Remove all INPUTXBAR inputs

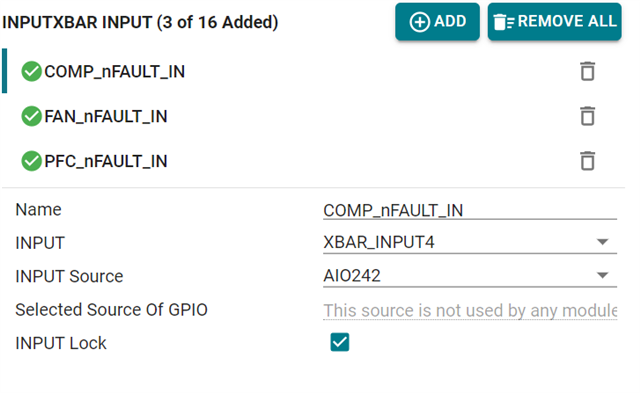(554, 22)
